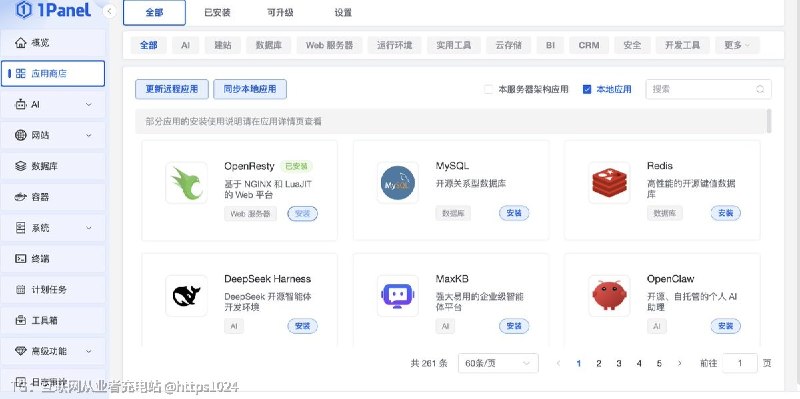Click the layers icon beside 数据库
This screenshot has height=399, width=800.
click(x=20, y=166)
